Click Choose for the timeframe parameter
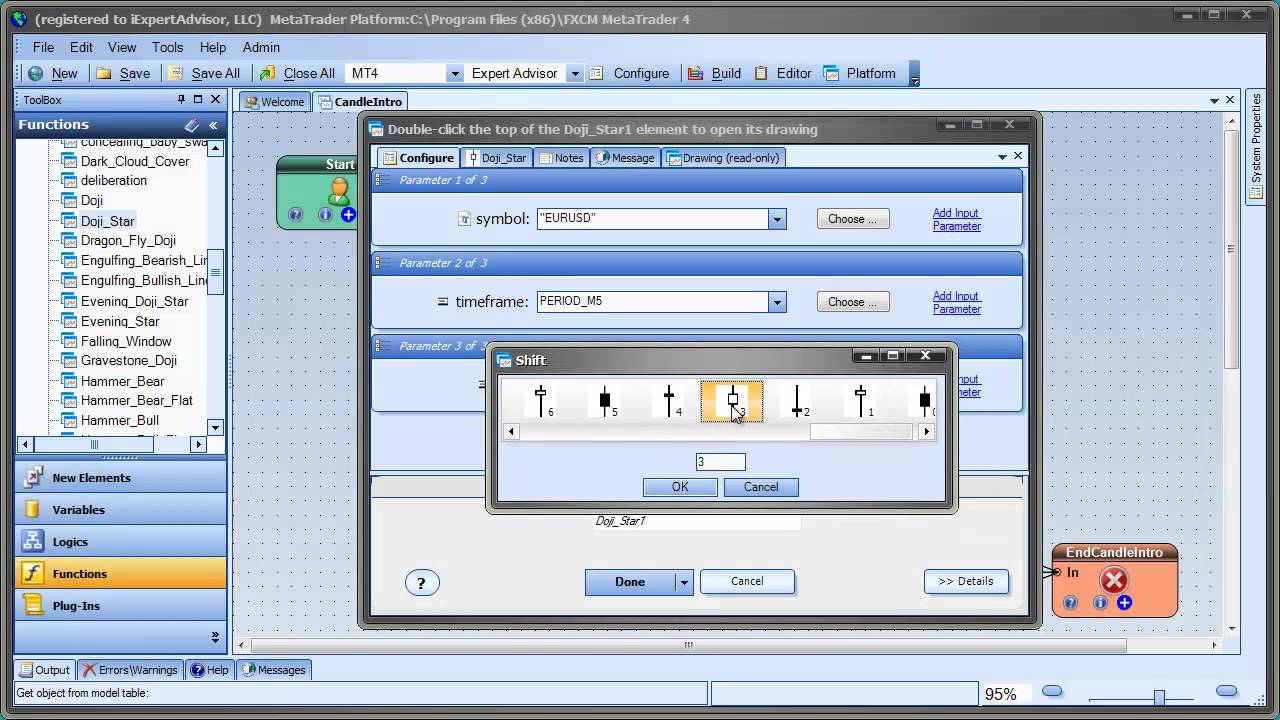 [853, 302]
